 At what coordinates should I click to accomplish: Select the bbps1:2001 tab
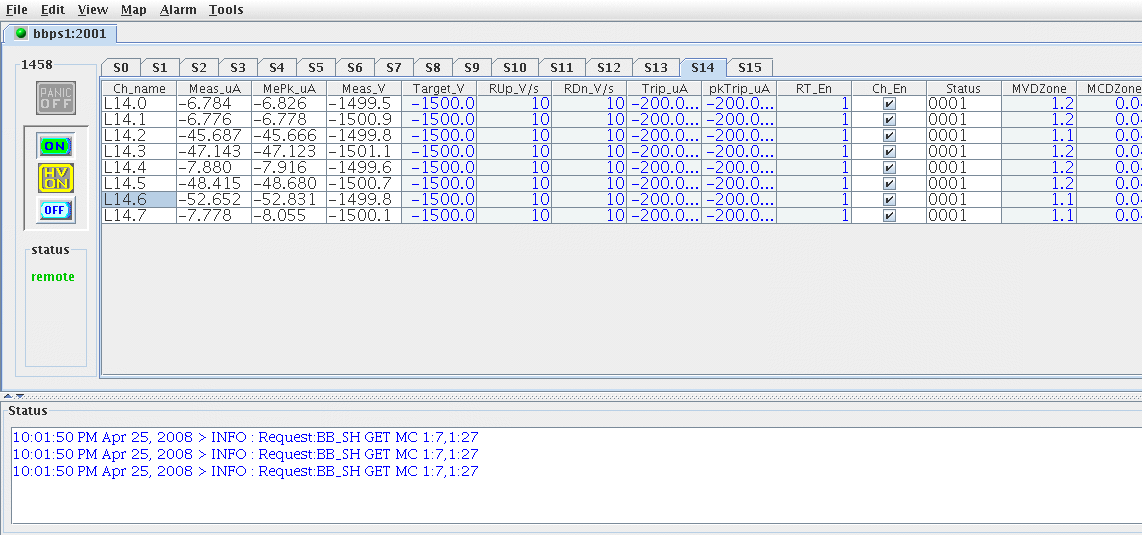[58, 34]
